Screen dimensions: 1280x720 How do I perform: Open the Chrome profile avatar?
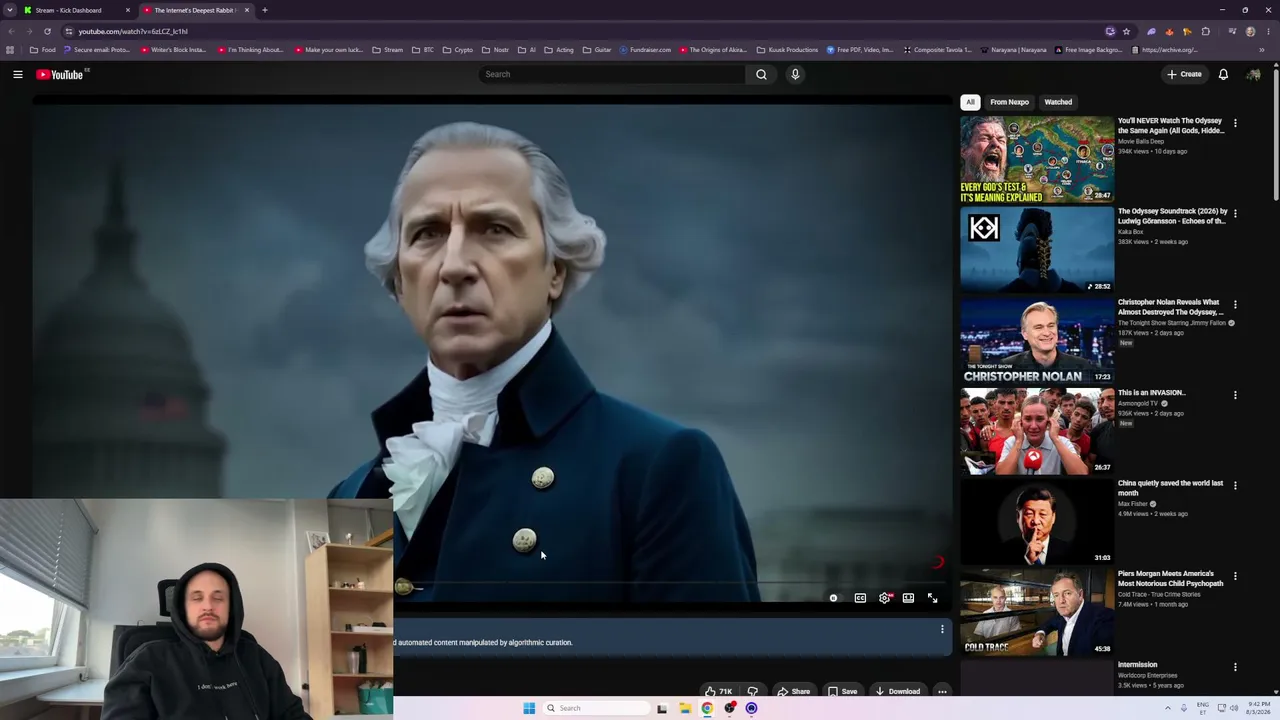point(1250,31)
